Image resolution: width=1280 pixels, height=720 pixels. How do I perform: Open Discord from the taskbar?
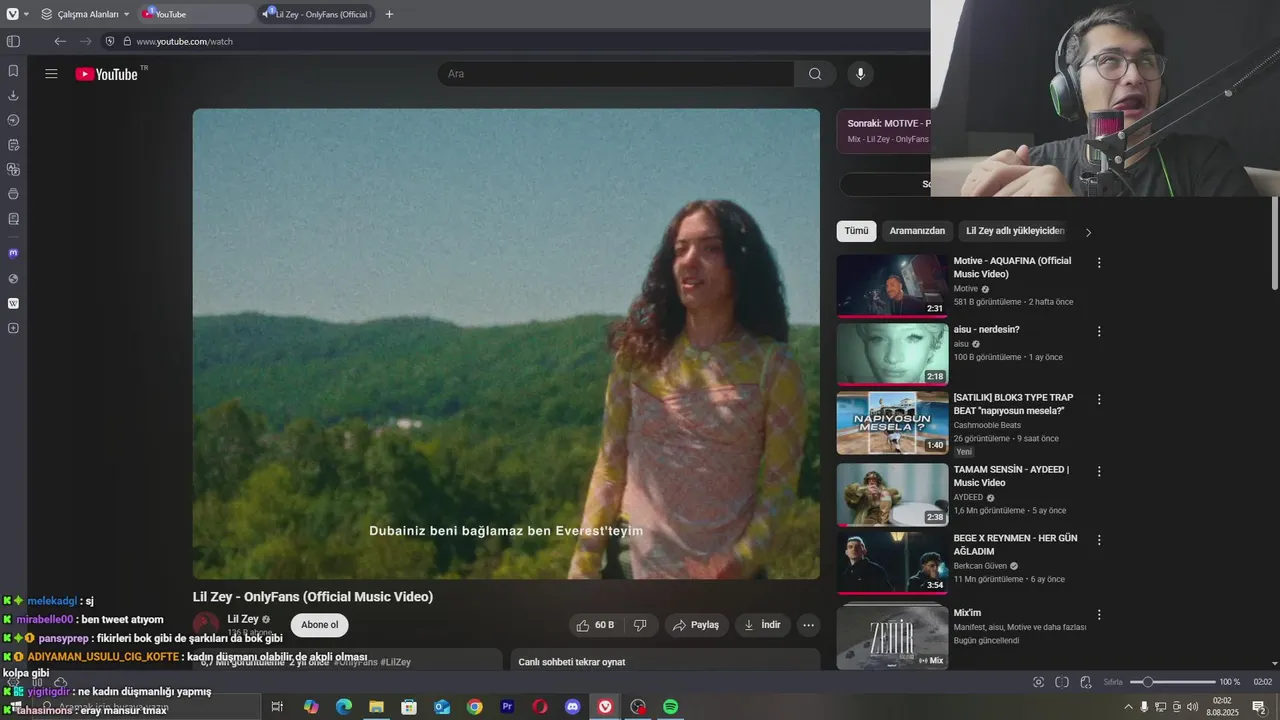pyautogui.click(x=572, y=707)
